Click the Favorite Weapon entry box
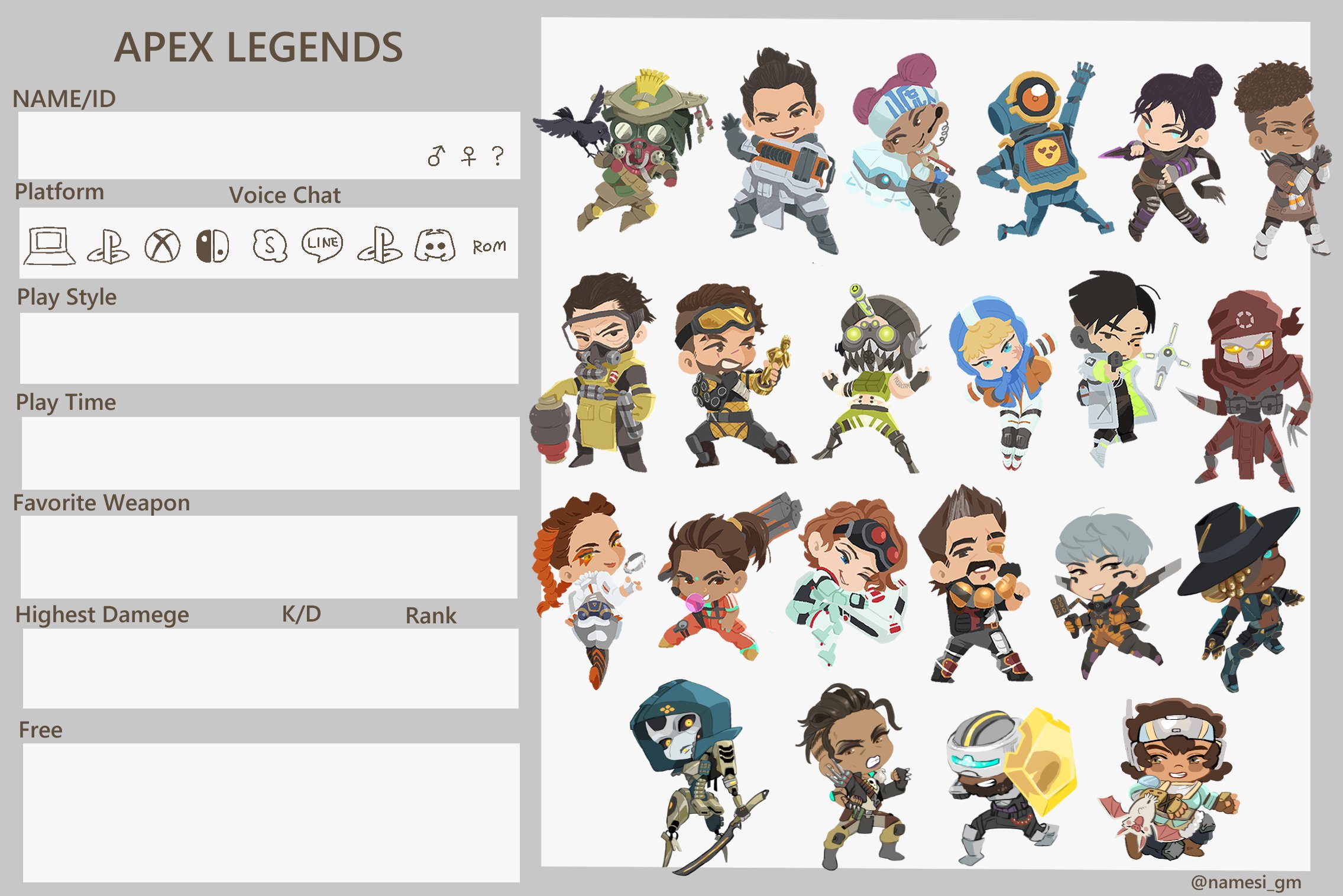This screenshot has width=1343, height=896. tap(269, 557)
